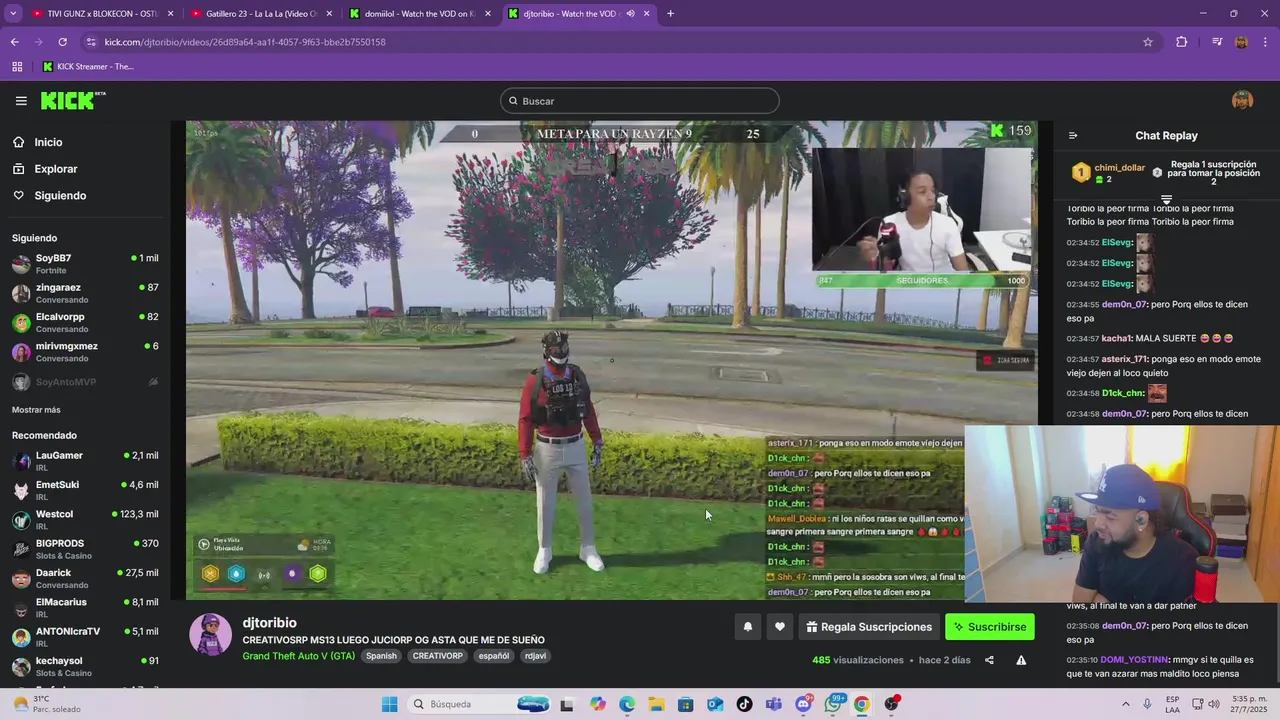
Task: Expand Mostrar más in followed list
Action: 36,410
